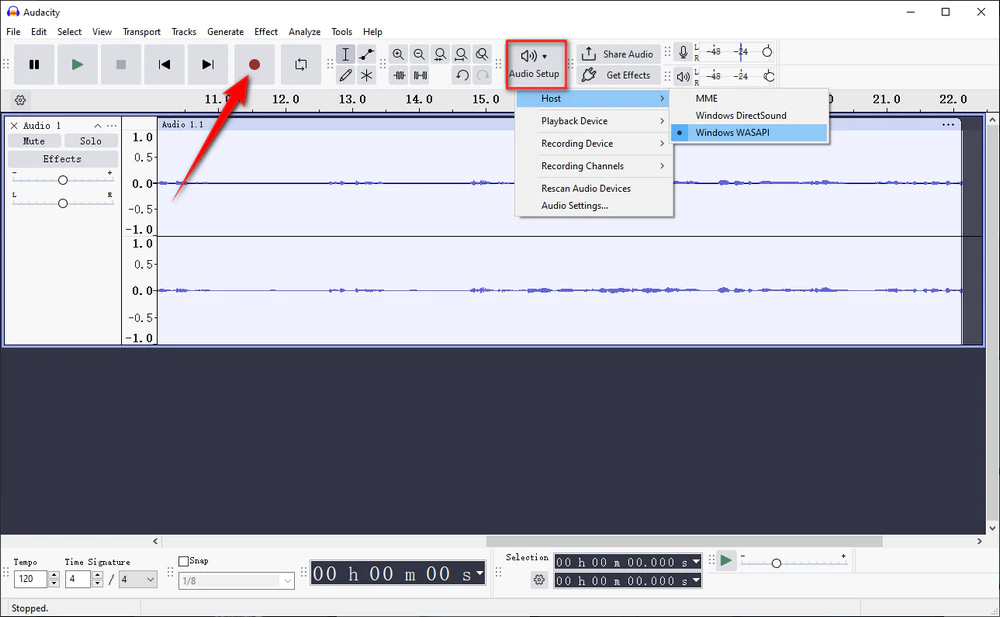Viewport: 1000px width, 617px height.
Task: Select the Draw (pencil) tool
Action: (345, 75)
